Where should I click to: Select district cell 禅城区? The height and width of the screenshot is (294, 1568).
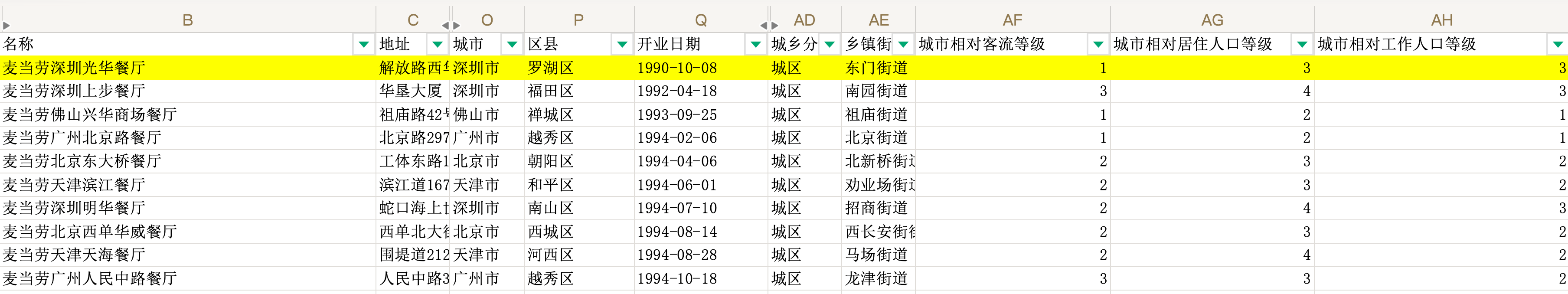[579, 114]
